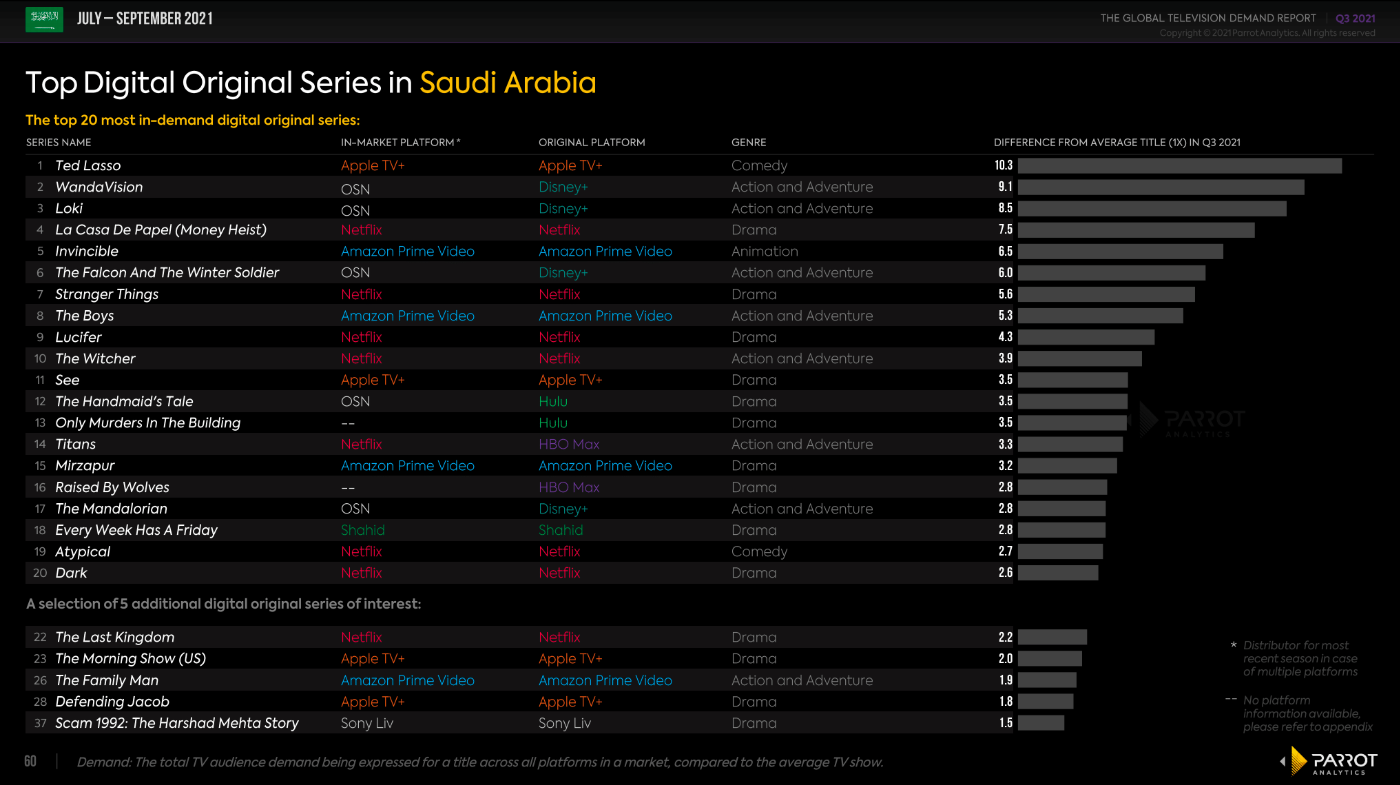Click Amazon Prime Video in-market platform for Mirzapur
The height and width of the screenshot is (785, 1400).
coord(408,466)
